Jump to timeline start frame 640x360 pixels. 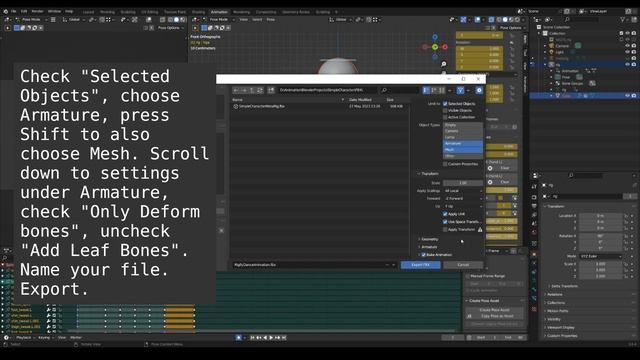click(252, 338)
